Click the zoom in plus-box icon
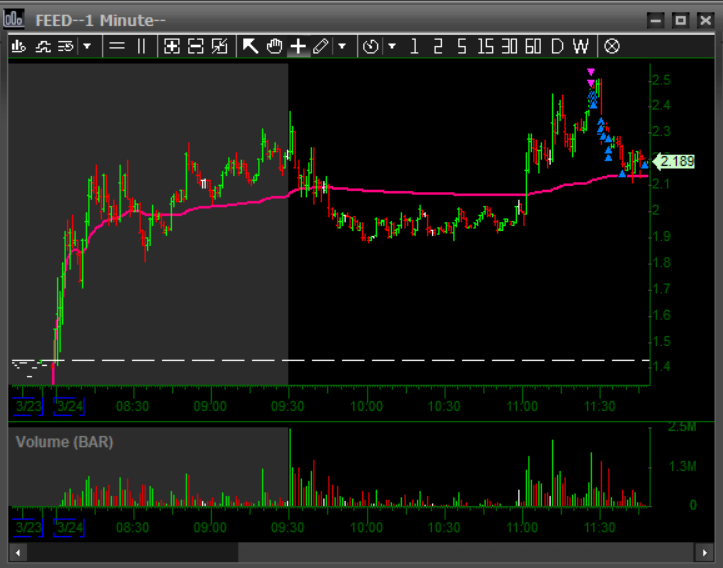Image resolution: width=723 pixels, height=568 pixels. coord(172,47)
